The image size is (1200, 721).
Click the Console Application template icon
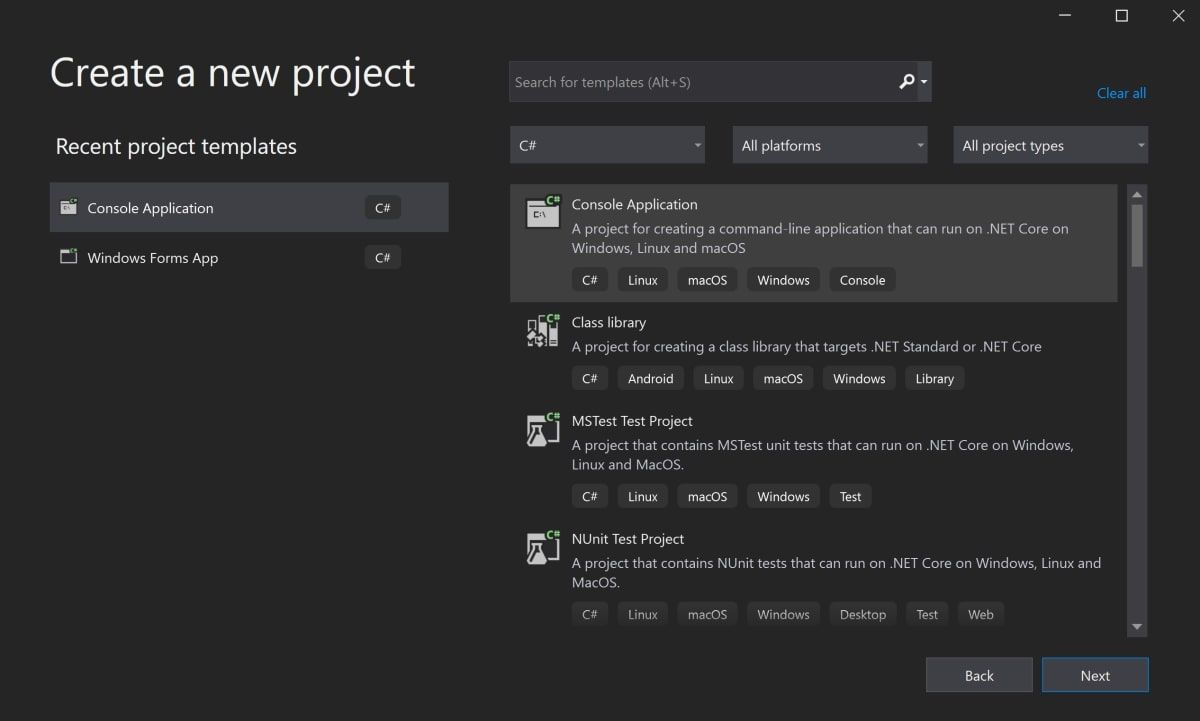click(543, 212)
